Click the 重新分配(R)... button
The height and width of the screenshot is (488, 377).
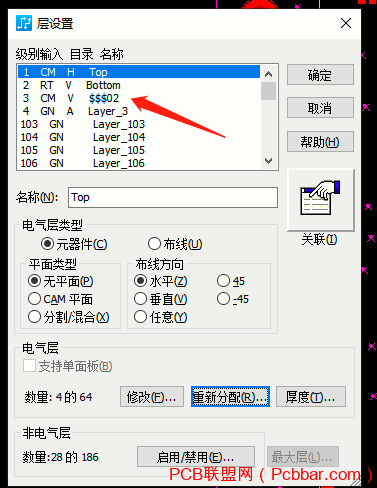click(230, 397)
